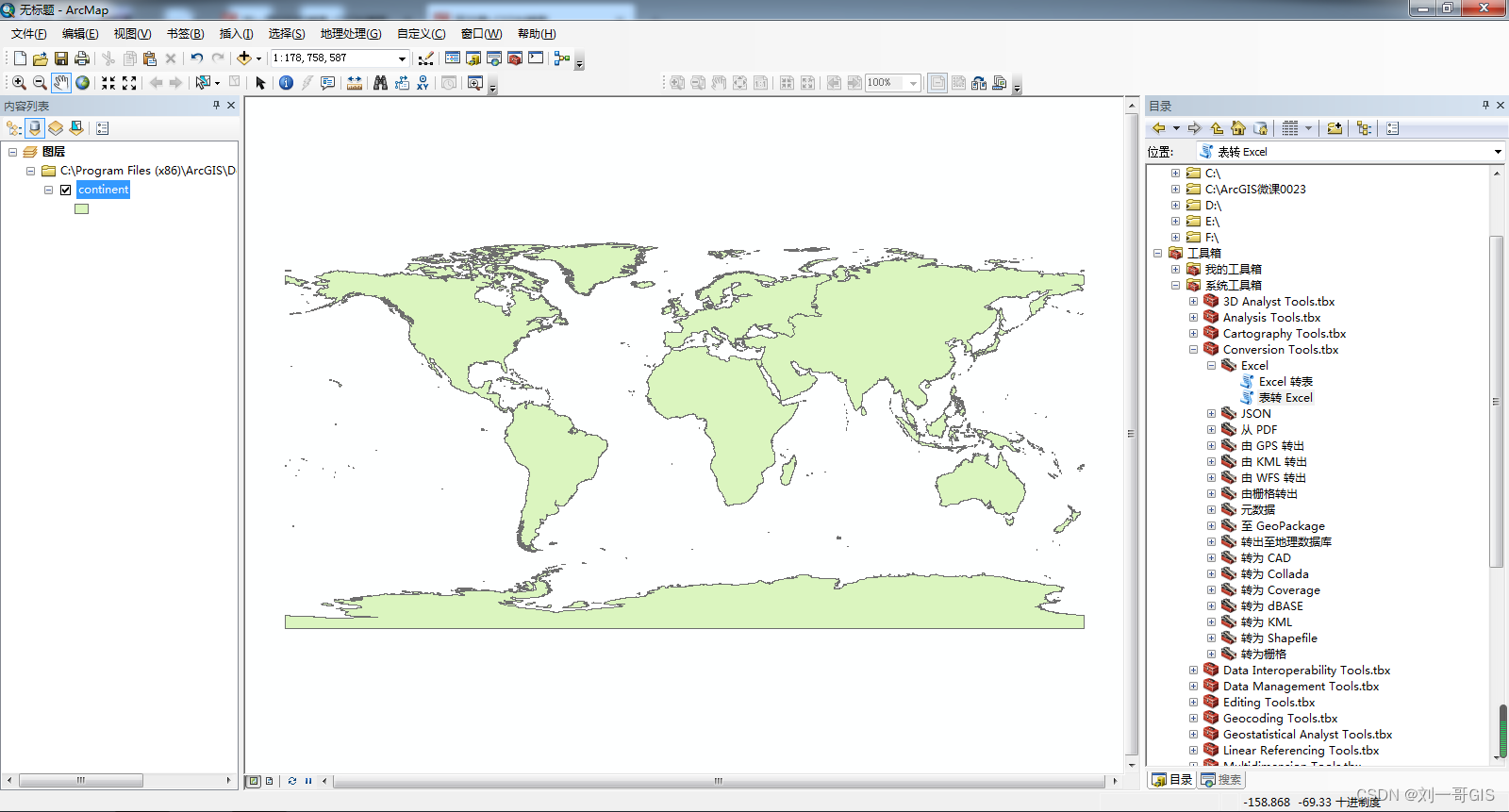
Task: Collapse the Conversion Tools.tbx node
Action: (x=1194, y=350)
